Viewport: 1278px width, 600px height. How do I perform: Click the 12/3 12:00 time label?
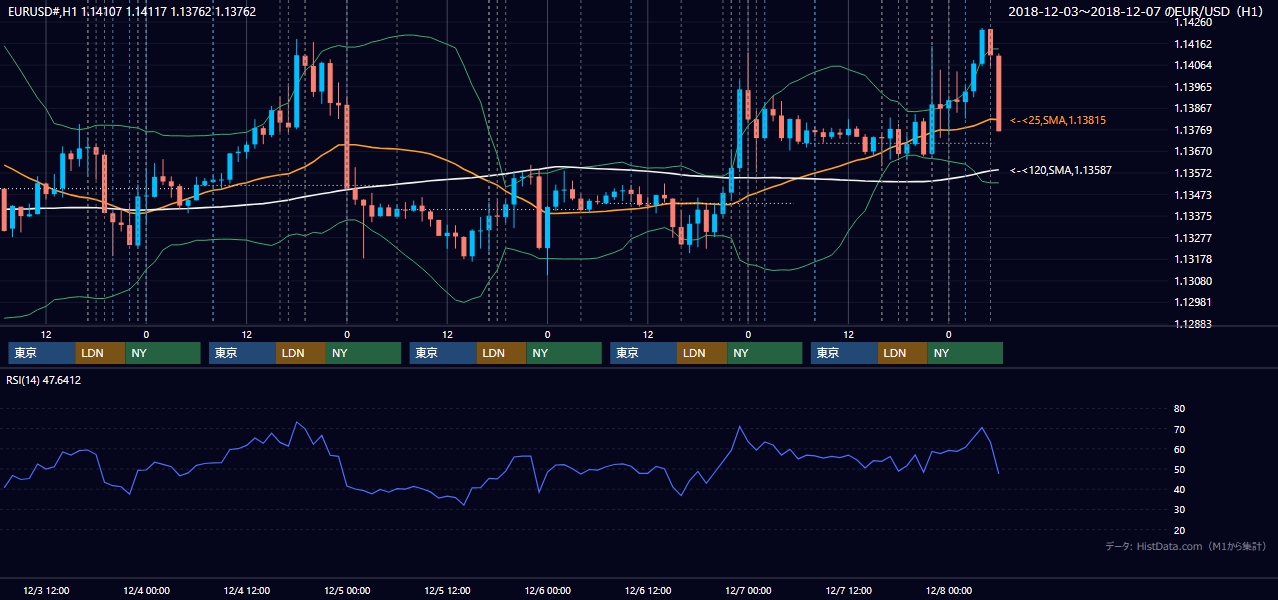point(46,590)
